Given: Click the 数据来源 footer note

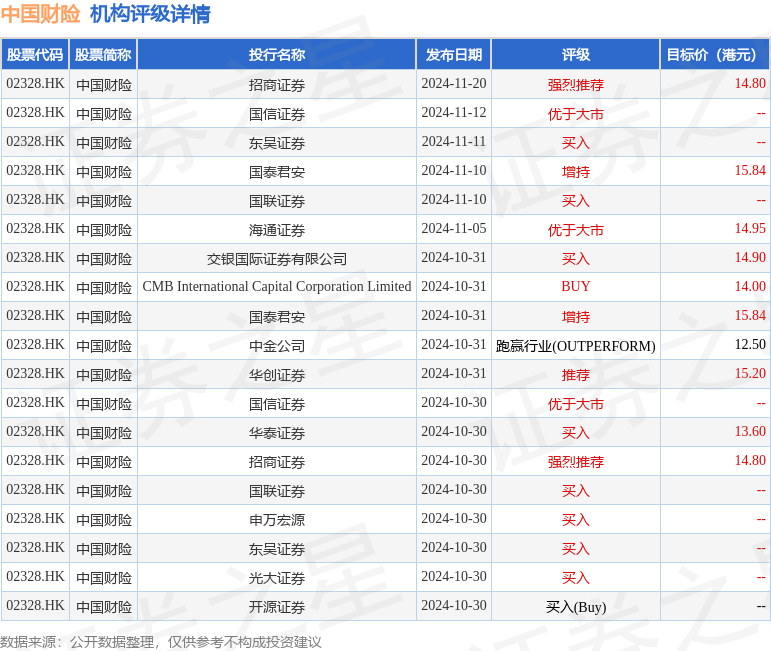Looking at the screenshot, I should [161, 642].
